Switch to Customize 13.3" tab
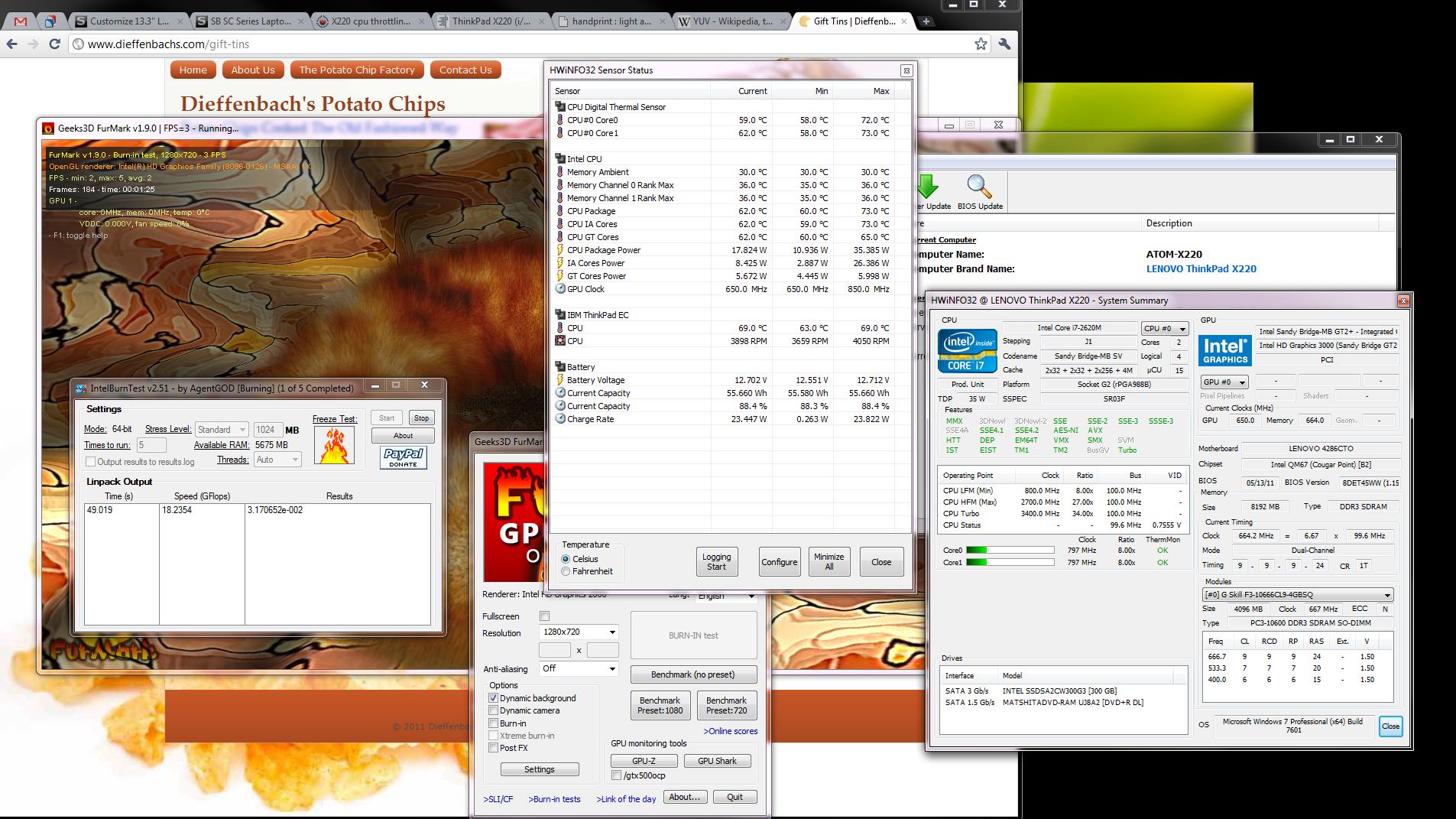 pos(128,21)
